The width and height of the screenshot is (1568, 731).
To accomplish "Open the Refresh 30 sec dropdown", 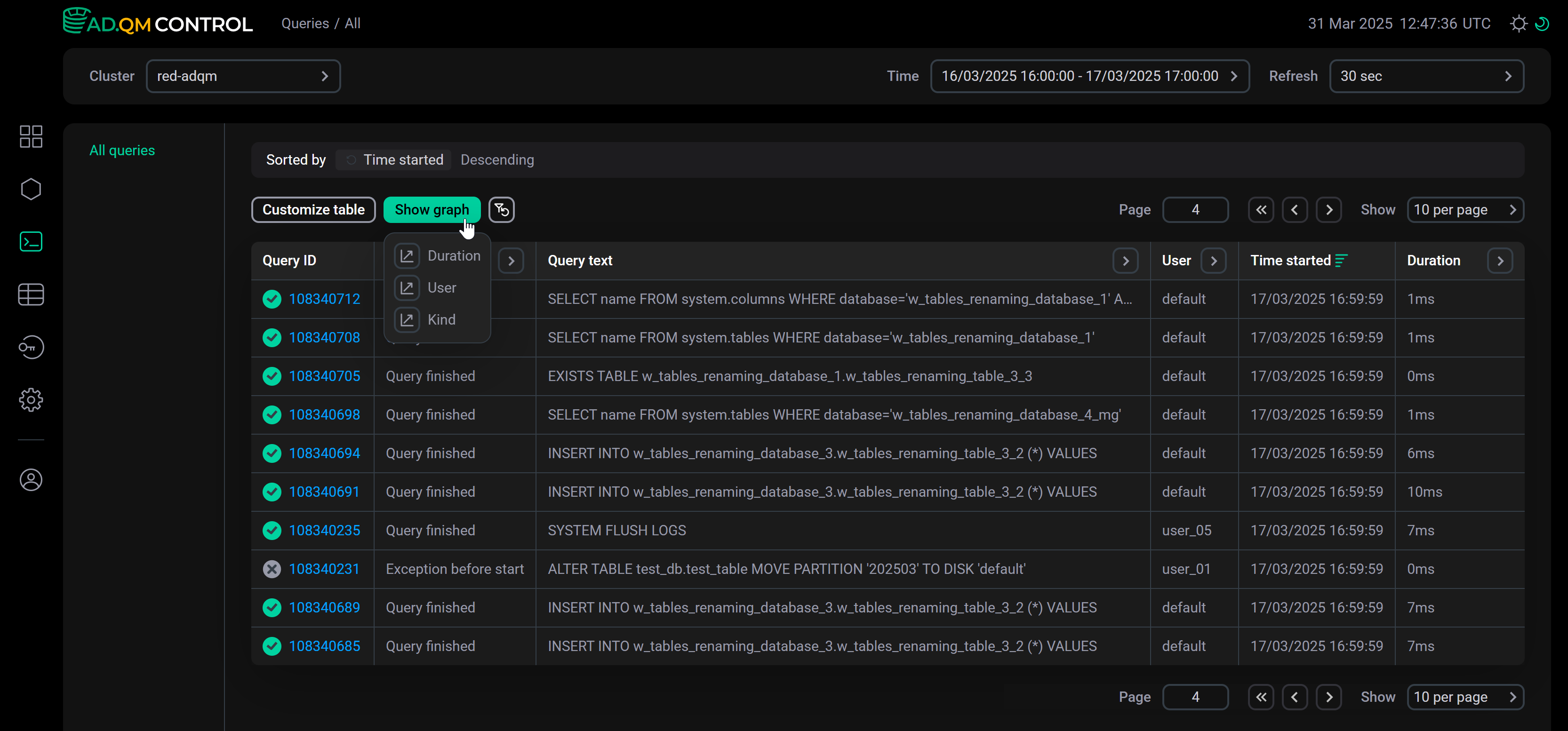I will [x=1425, y=76].
